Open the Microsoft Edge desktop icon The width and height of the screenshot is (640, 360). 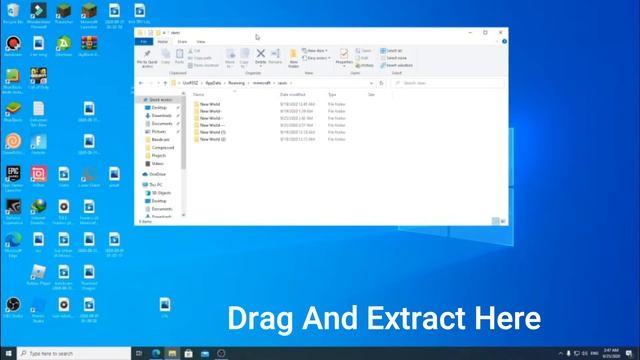click(x=13, y=244)
